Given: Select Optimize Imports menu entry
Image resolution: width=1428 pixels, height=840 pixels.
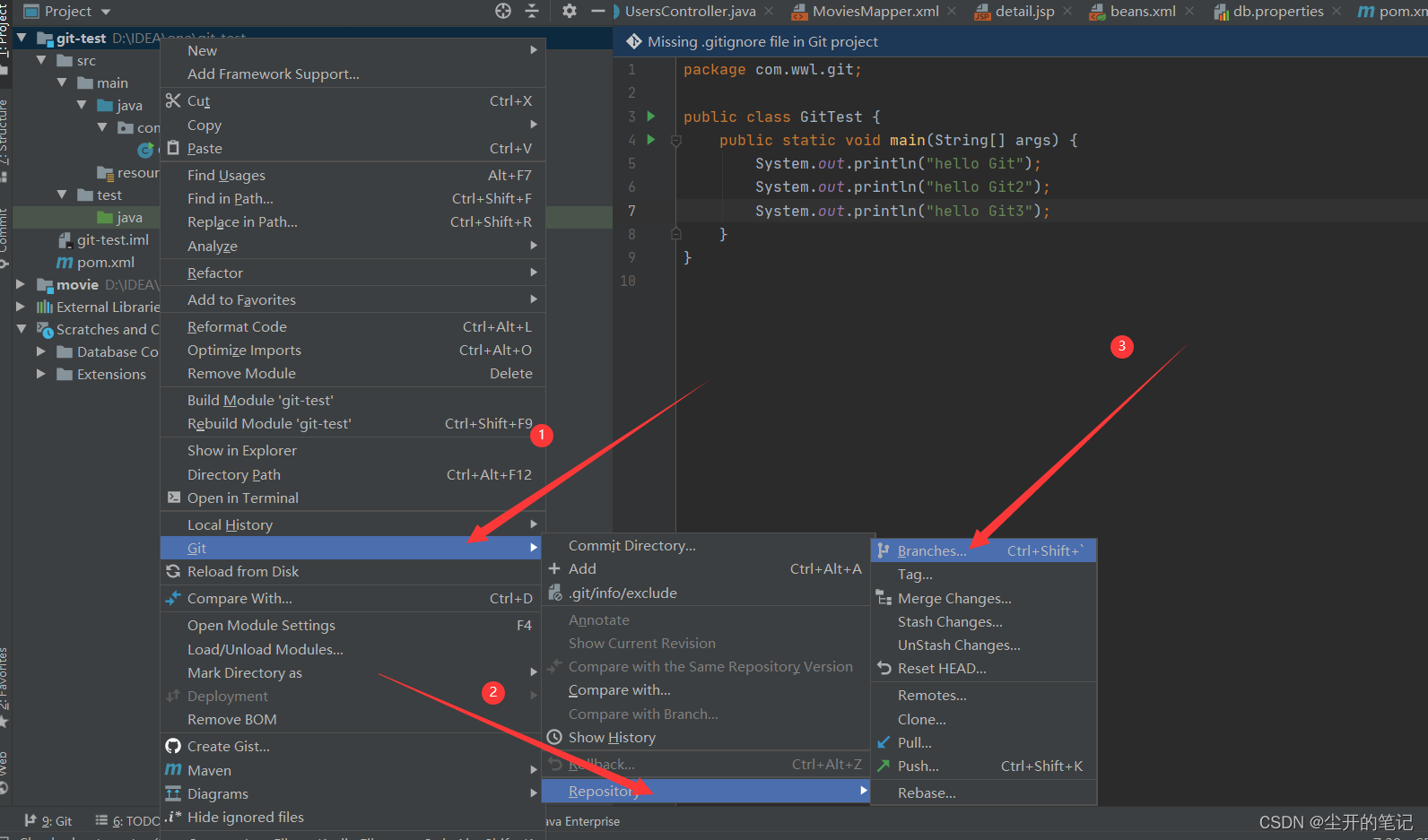Looking at the screenshot, I should click(353, 350).
